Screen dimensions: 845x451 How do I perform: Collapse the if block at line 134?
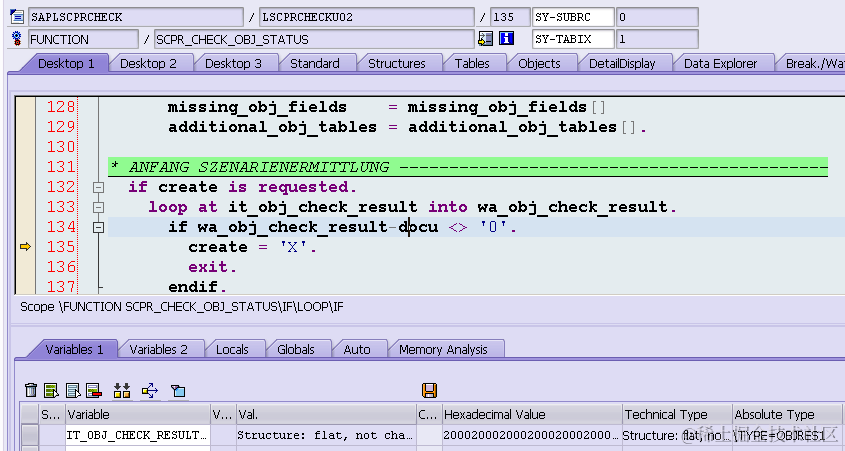pyautogui.click(x=98, y=227)
